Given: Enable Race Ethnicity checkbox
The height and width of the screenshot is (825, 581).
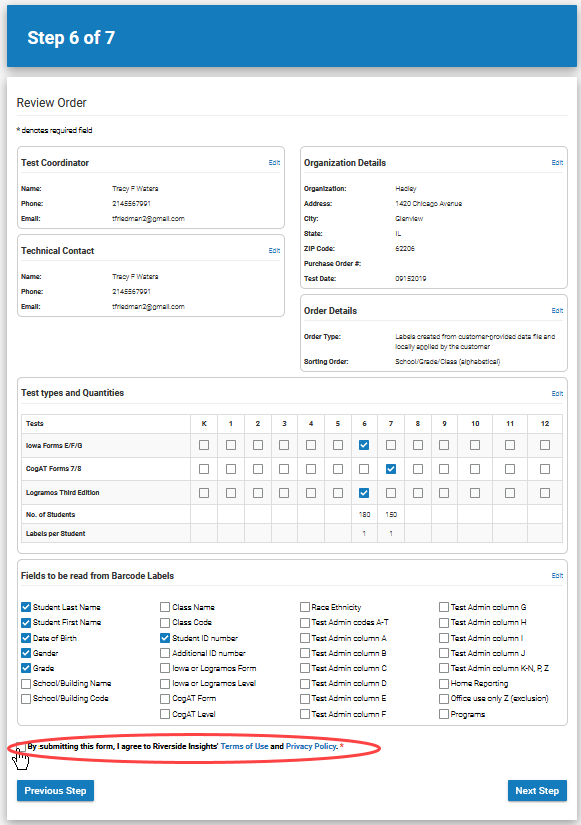Looking at the screenshot, I should point(305,607).
